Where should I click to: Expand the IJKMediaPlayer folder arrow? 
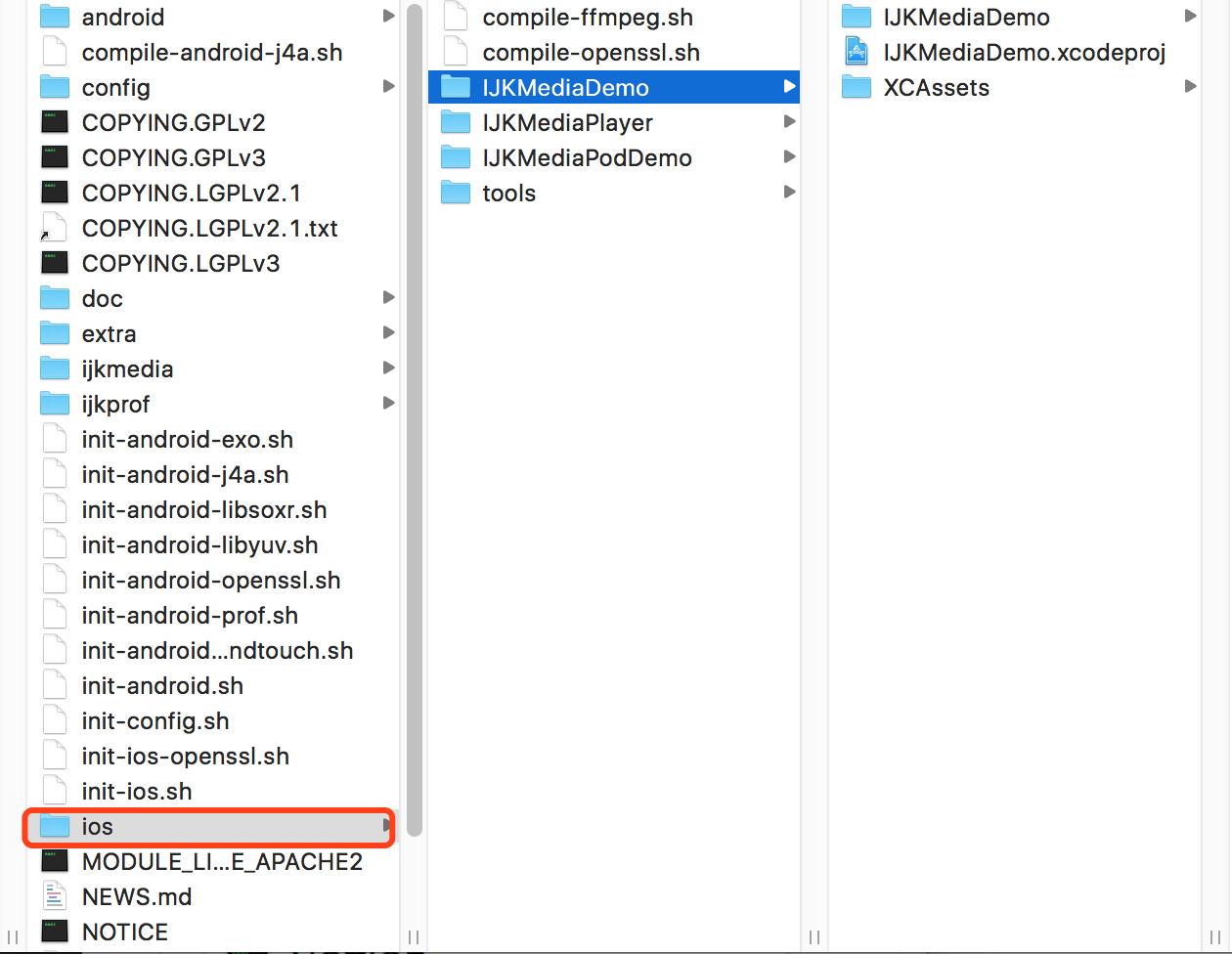click(789, 122)
